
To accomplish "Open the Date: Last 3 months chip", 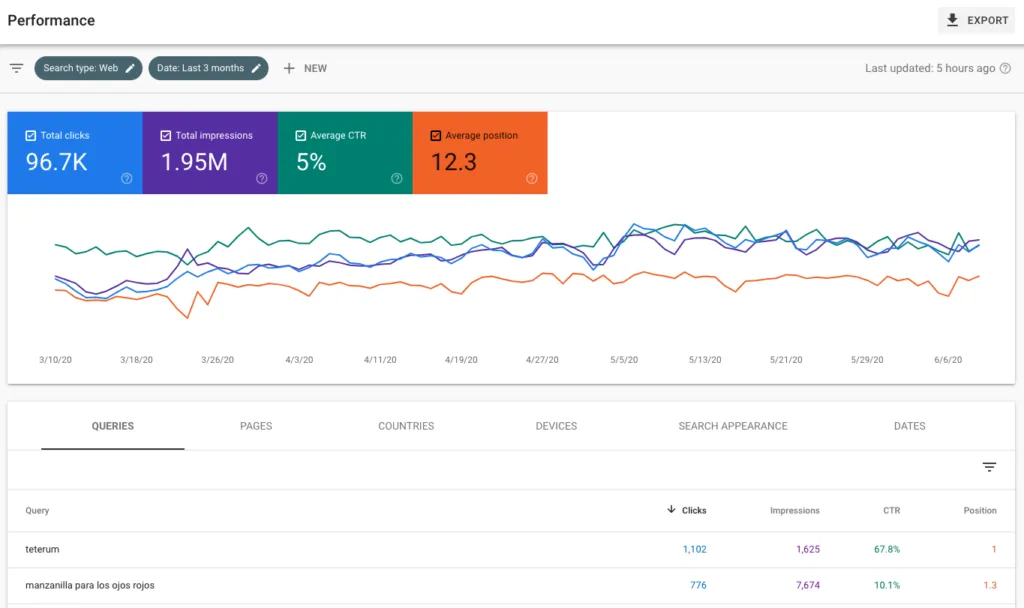I will click(x=208, y=68).
